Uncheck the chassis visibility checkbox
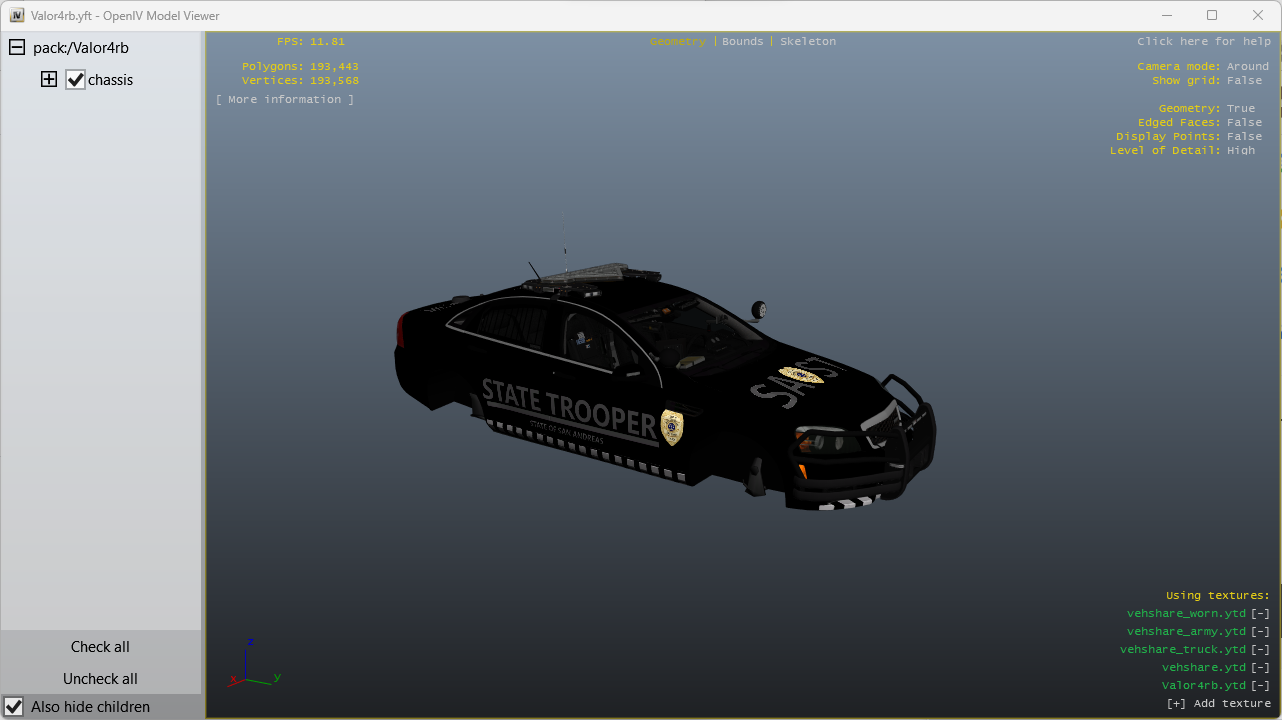Image resolution: width=1282 pixels, height=720 pixels. 75,80
